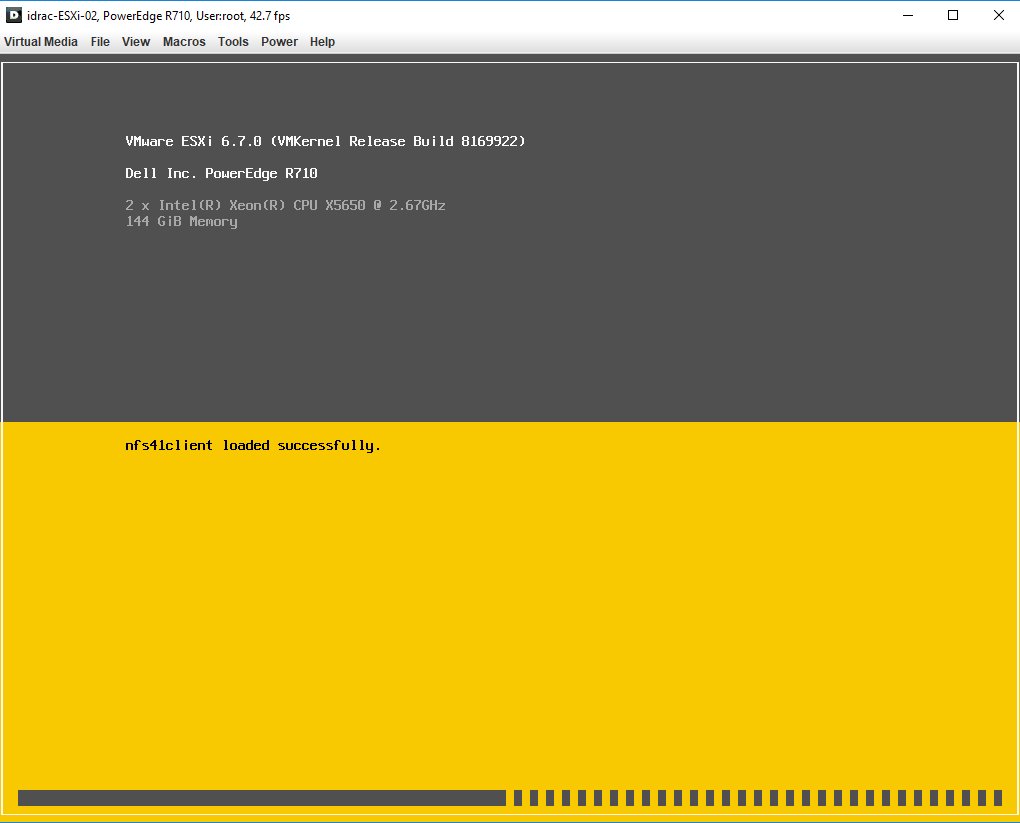Open the Help menu
1020x823 pixels.
tap(322, 42)
